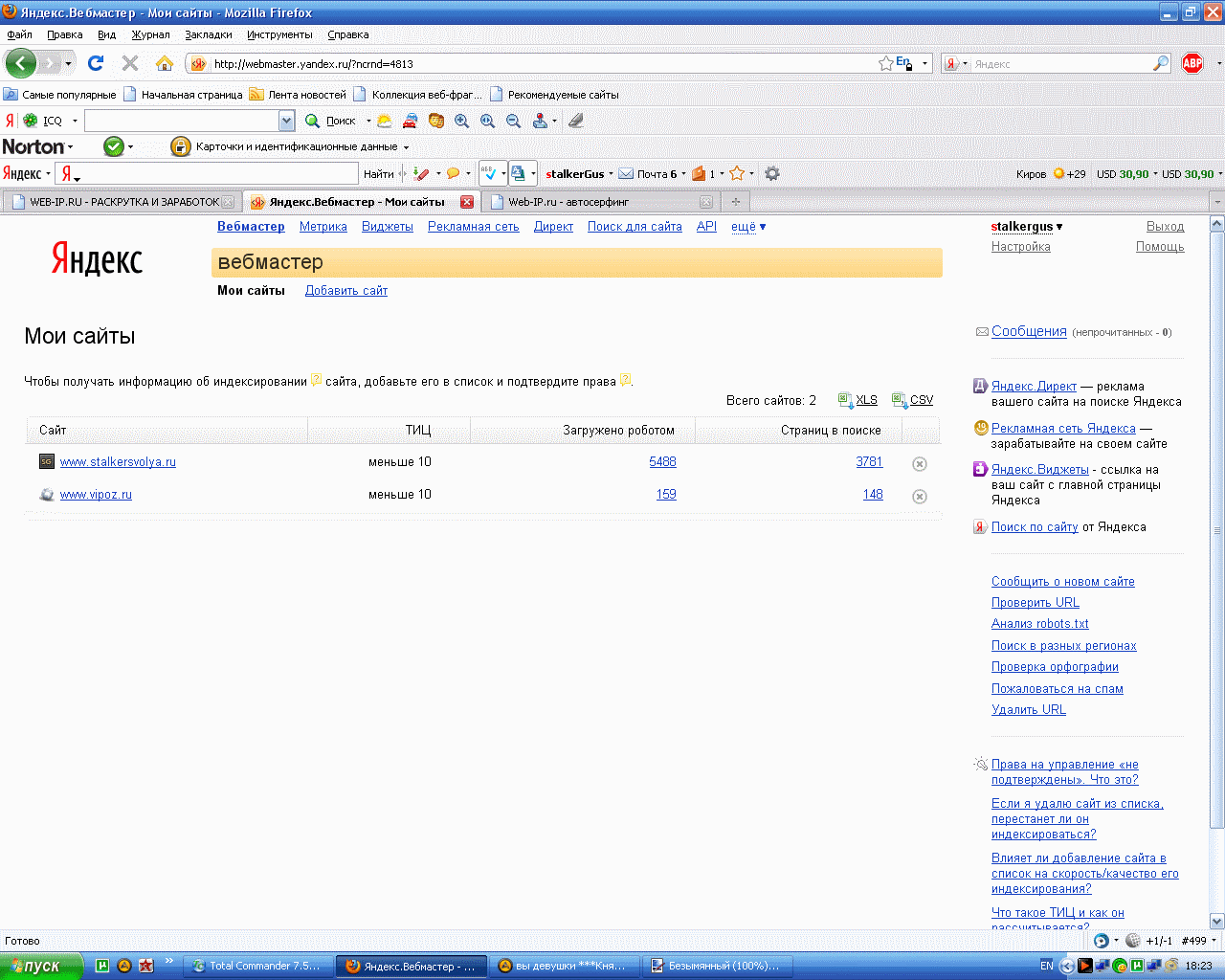Expand the back/forward history dropdown arrow

tap(68, 63)
